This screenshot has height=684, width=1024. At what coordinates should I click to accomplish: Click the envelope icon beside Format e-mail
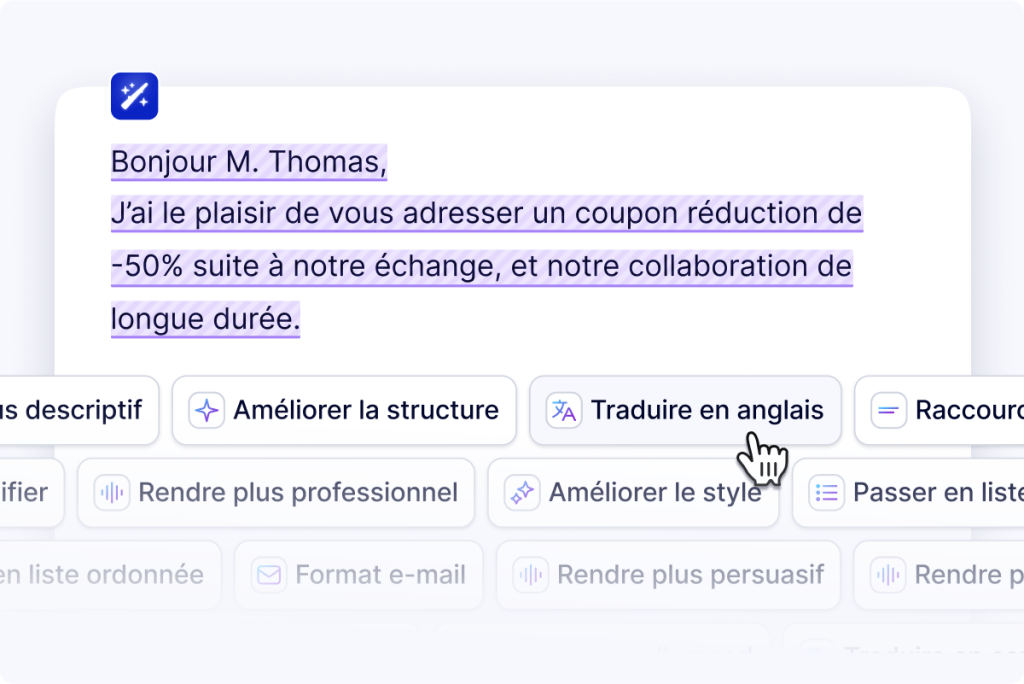click(x=268, y=575)
